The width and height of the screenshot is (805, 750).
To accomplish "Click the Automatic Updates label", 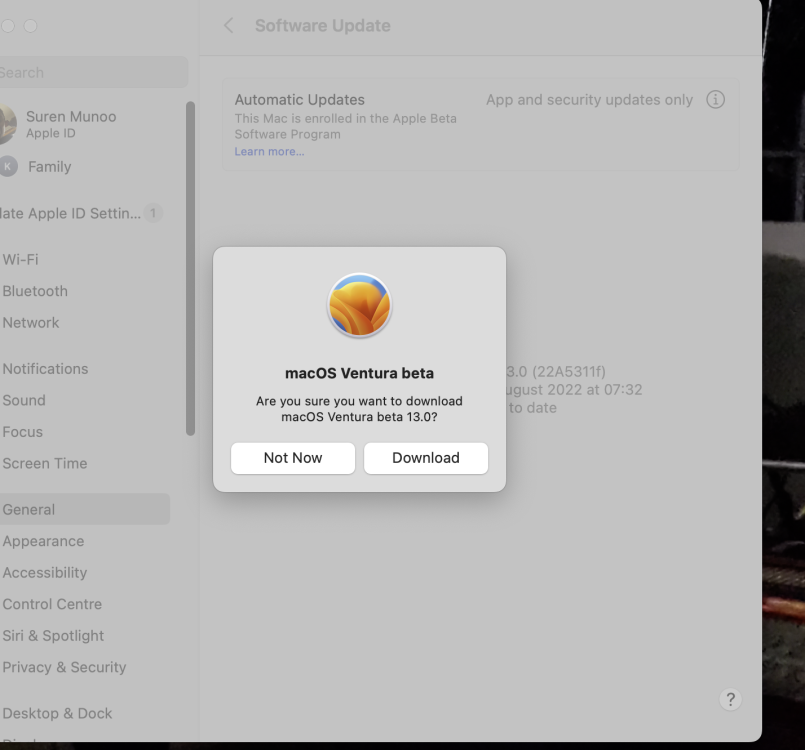I will [x=299, y=100].
